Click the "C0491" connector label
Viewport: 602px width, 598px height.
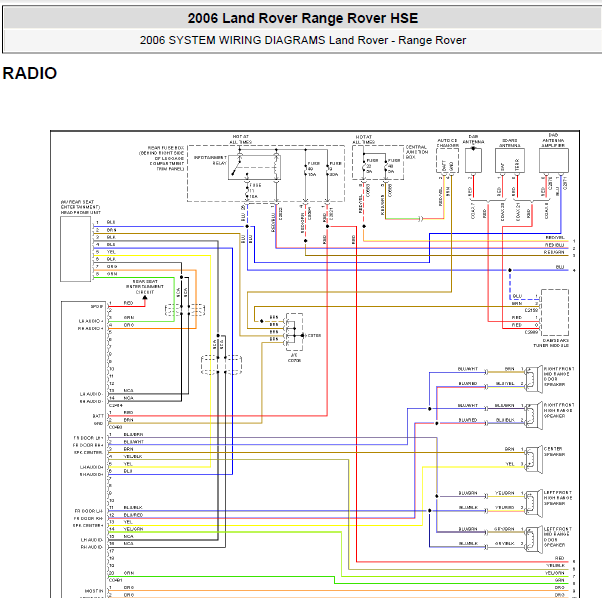[116, 580]
